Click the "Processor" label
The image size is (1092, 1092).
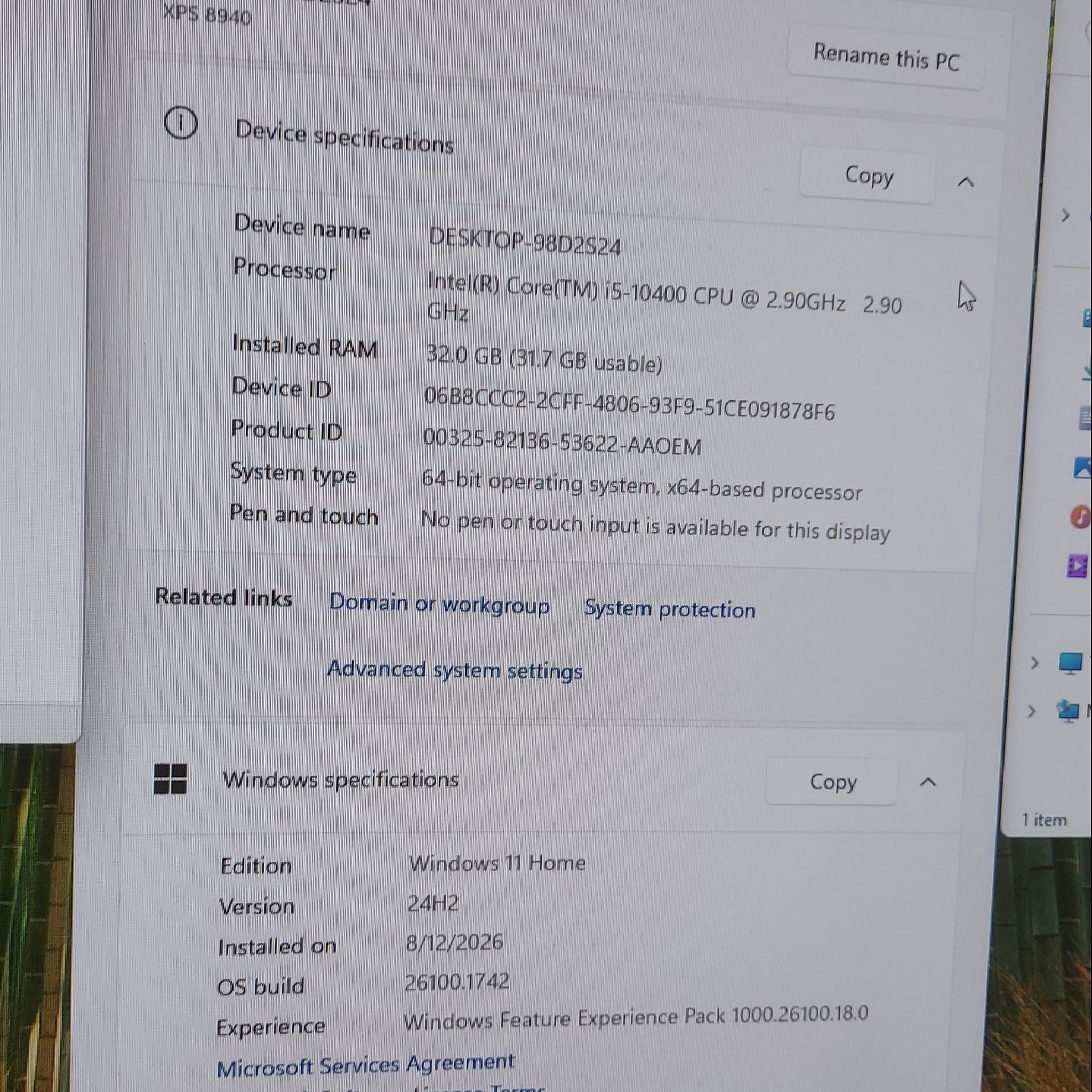(284, 269)
